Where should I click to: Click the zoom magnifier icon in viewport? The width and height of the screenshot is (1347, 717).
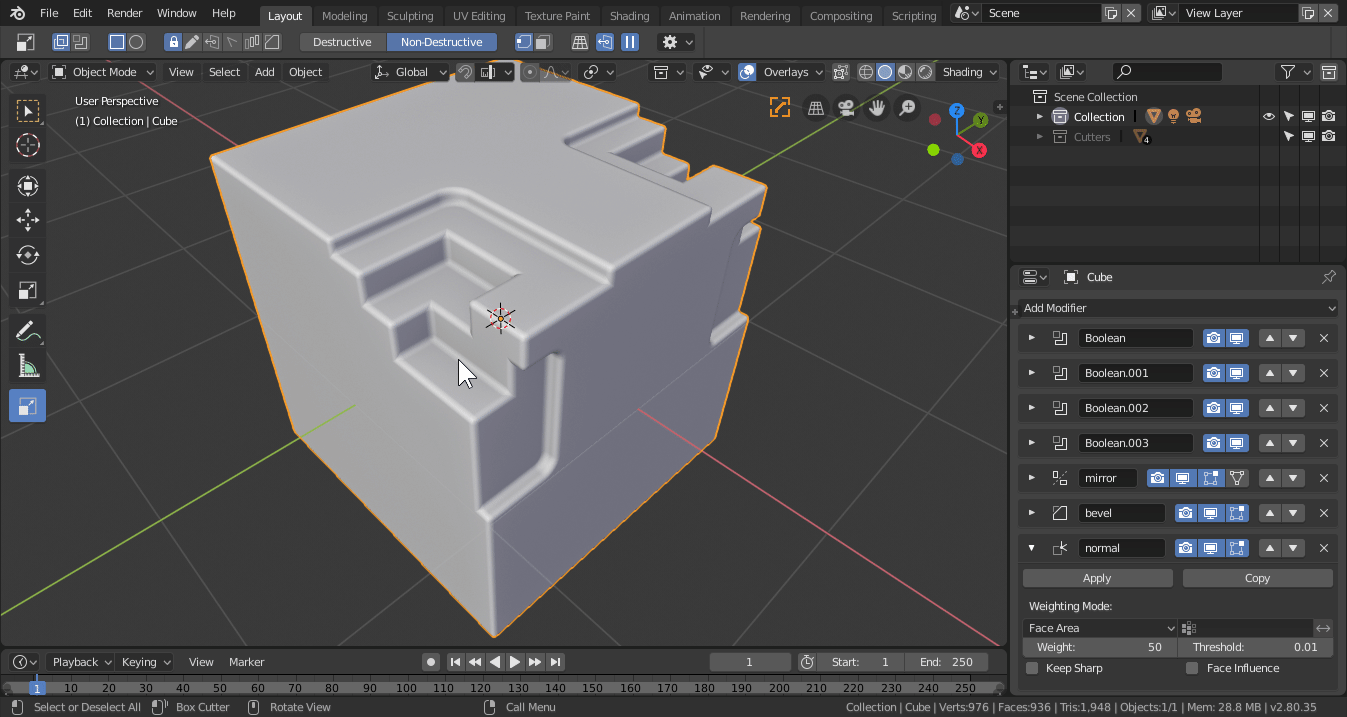pyautogui.click(x=907, y=108)
